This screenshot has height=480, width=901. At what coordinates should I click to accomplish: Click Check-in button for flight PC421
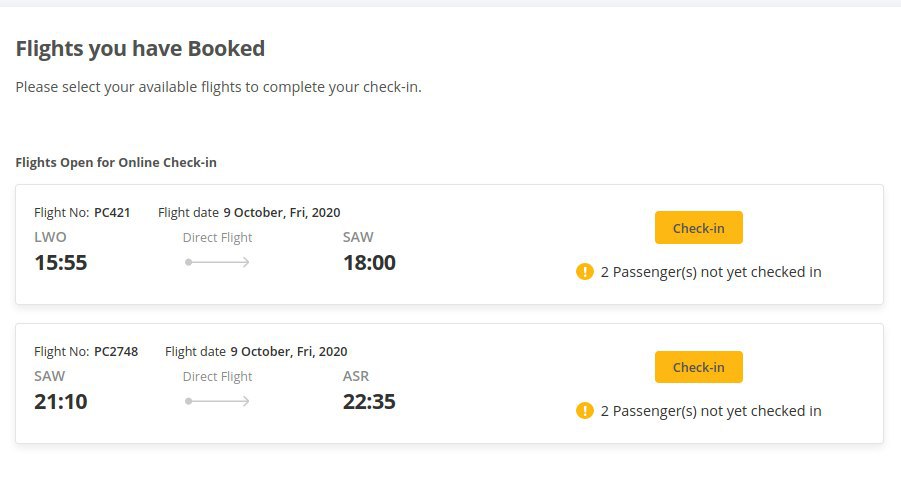(x=699, y=228)
